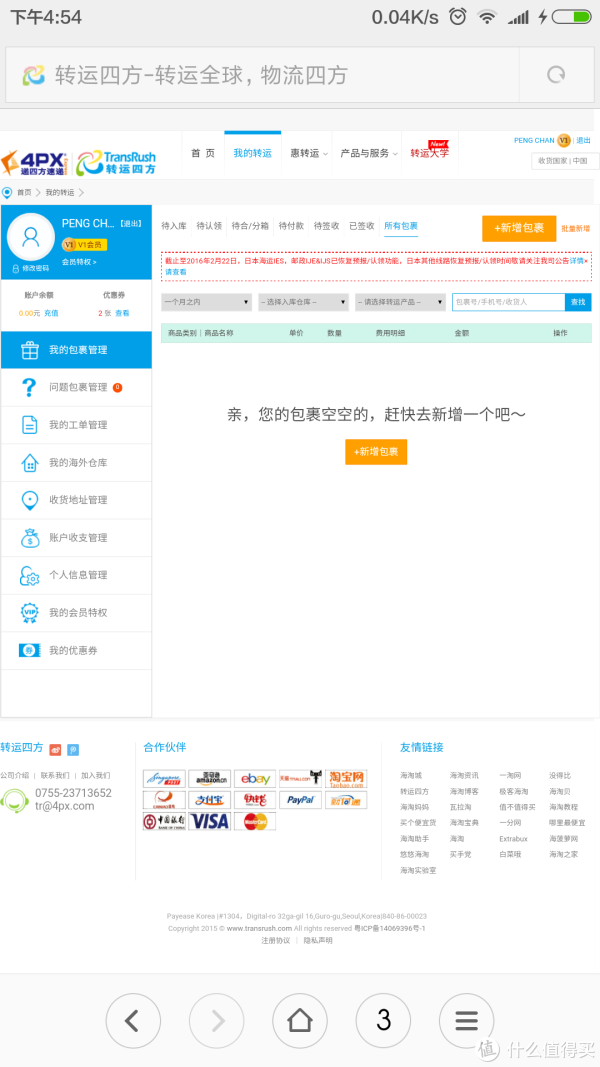
Task: Click the TransRush 转运四方 logo
Action: (116, 163)
